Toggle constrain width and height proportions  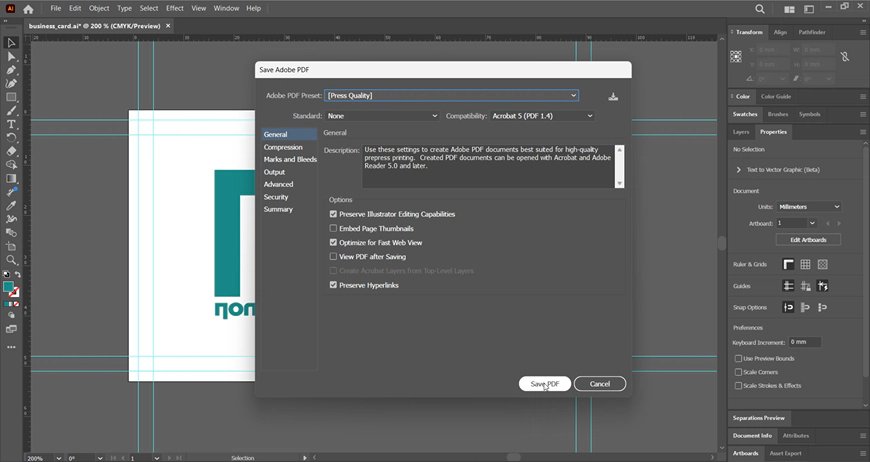coord(844,57)
